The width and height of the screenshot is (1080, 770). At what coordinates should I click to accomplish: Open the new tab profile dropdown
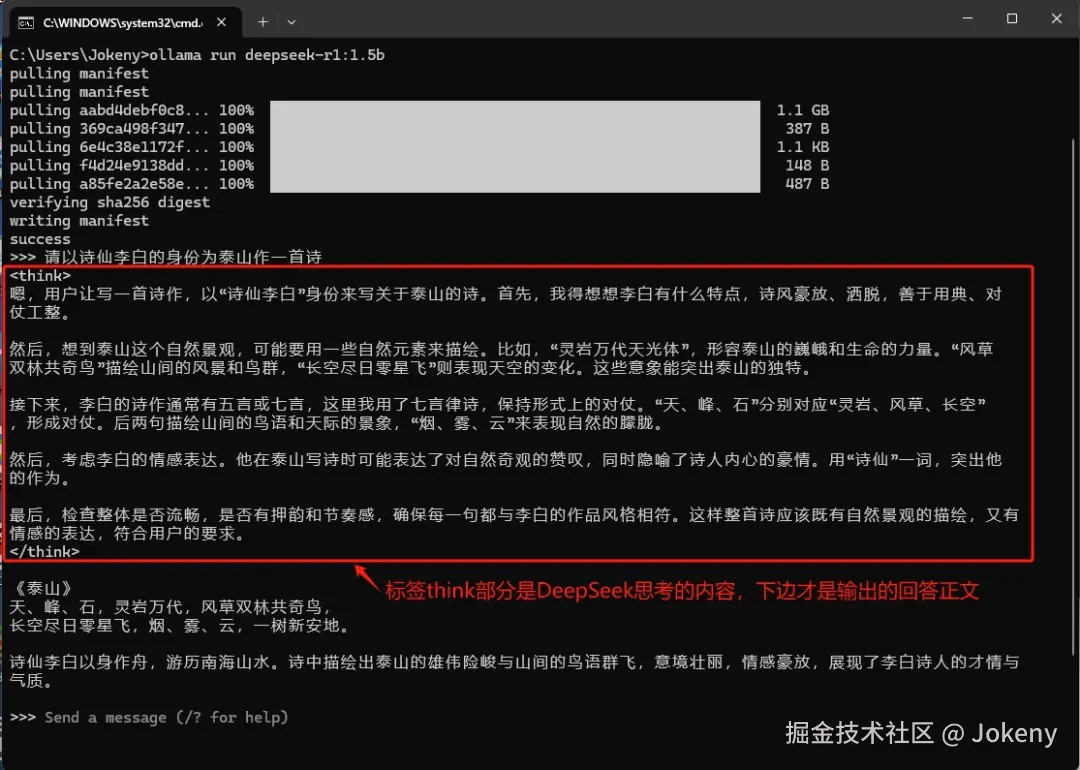click(x=291, y=23)
